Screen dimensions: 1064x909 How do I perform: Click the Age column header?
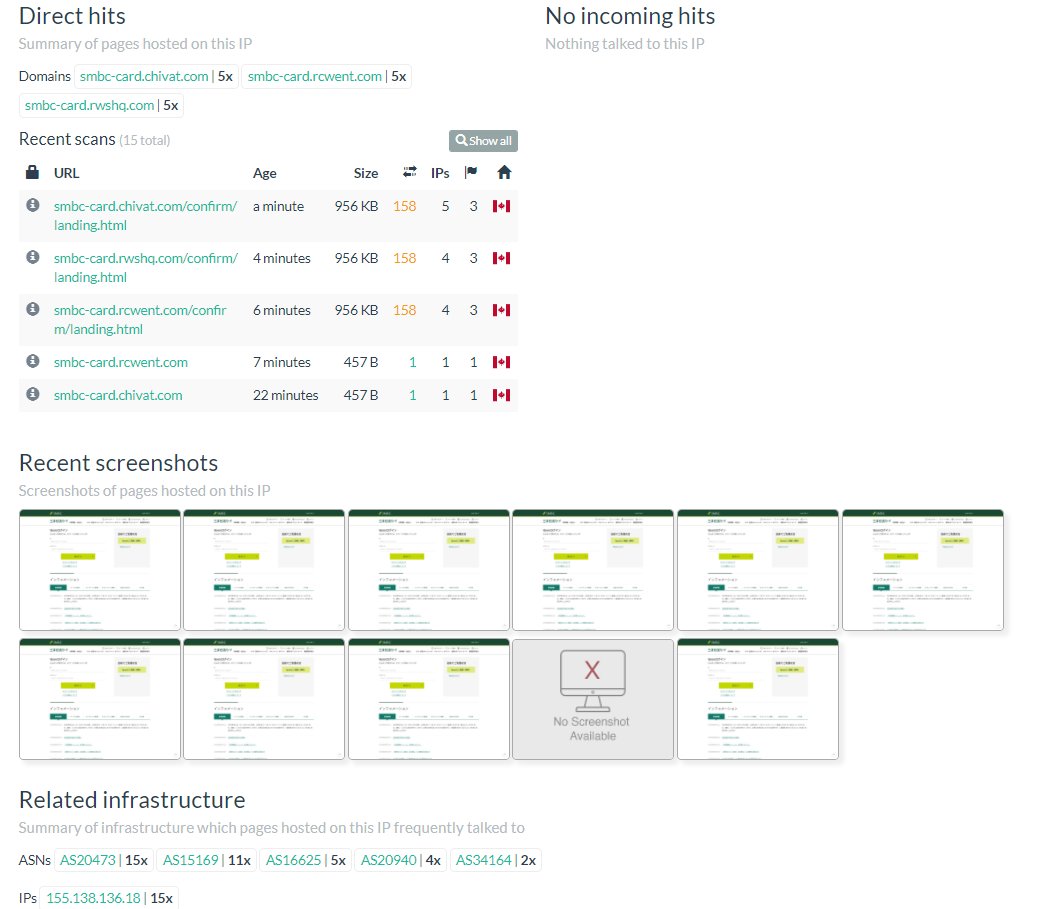coord(265,173)
